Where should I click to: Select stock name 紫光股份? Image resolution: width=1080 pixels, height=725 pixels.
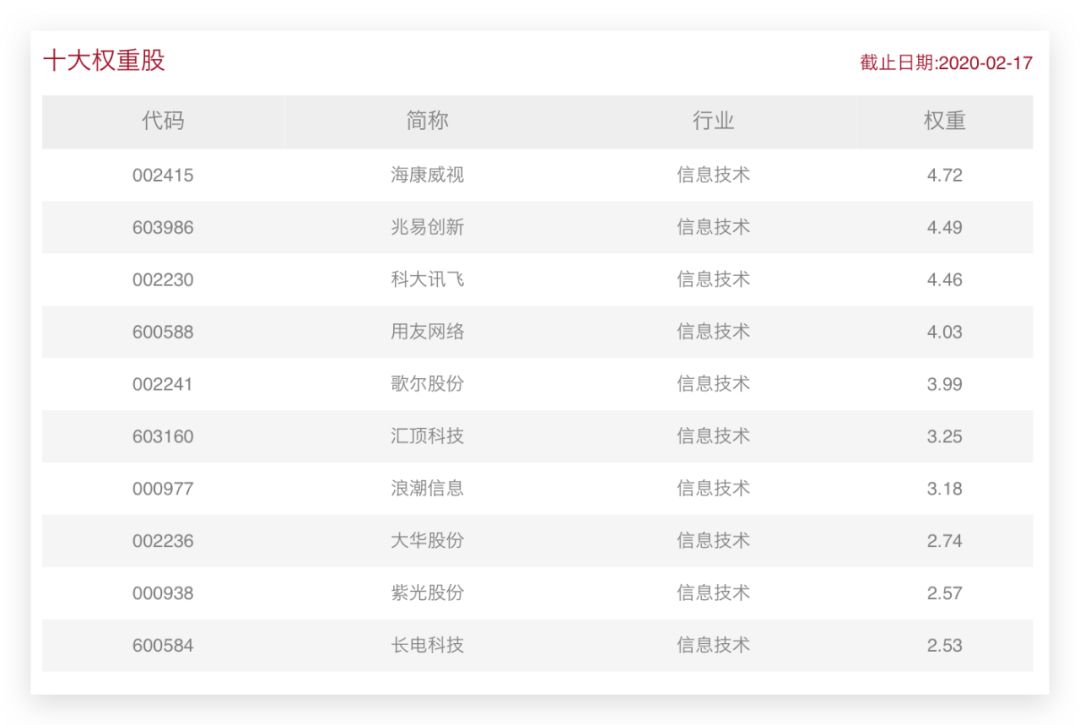click(x=427, y=593)
